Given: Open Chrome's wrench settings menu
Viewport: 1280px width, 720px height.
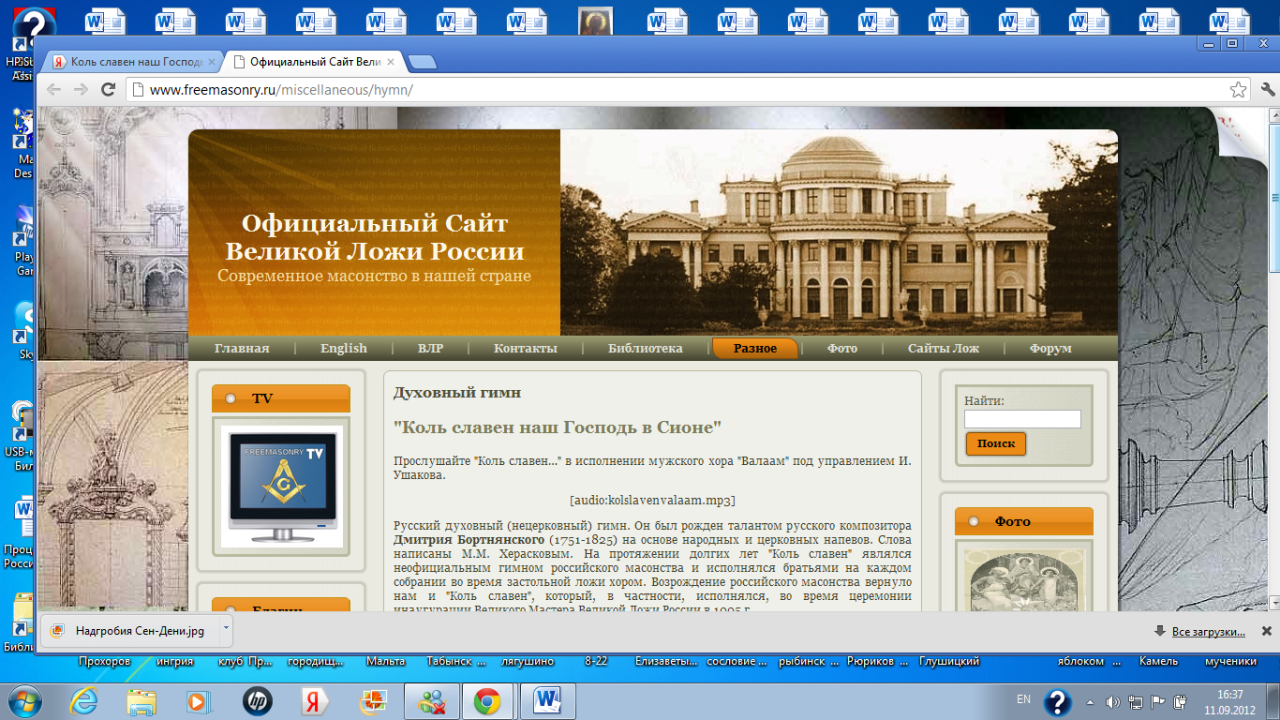Looking at the screenshot, I should 1267,90.
